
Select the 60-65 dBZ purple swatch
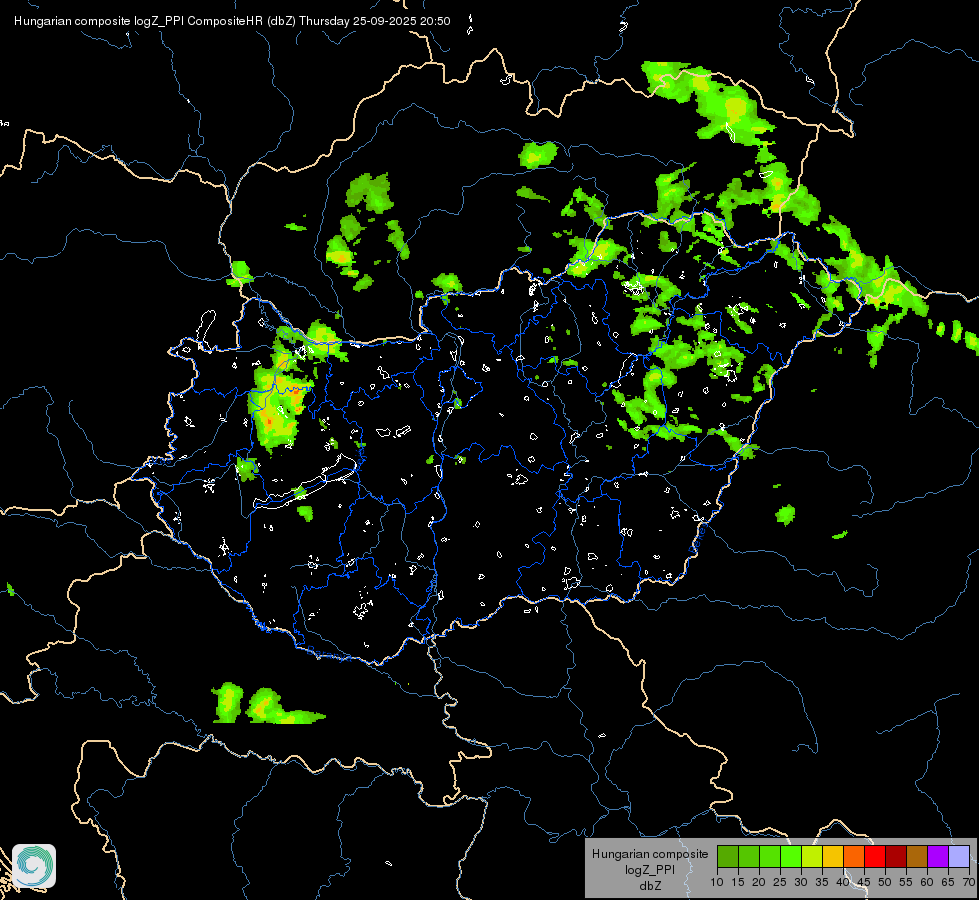click(938, 856)
